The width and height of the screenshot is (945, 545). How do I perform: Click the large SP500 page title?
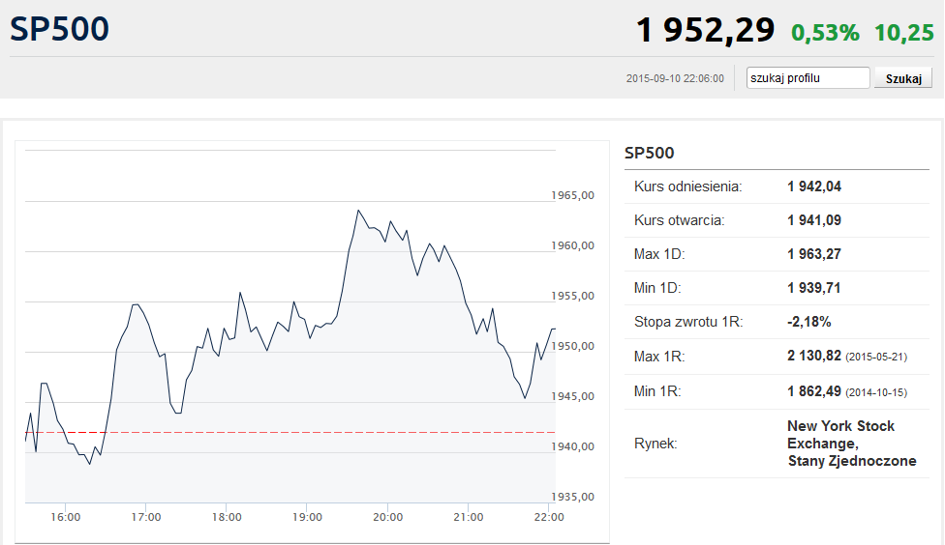click(60, 29)
